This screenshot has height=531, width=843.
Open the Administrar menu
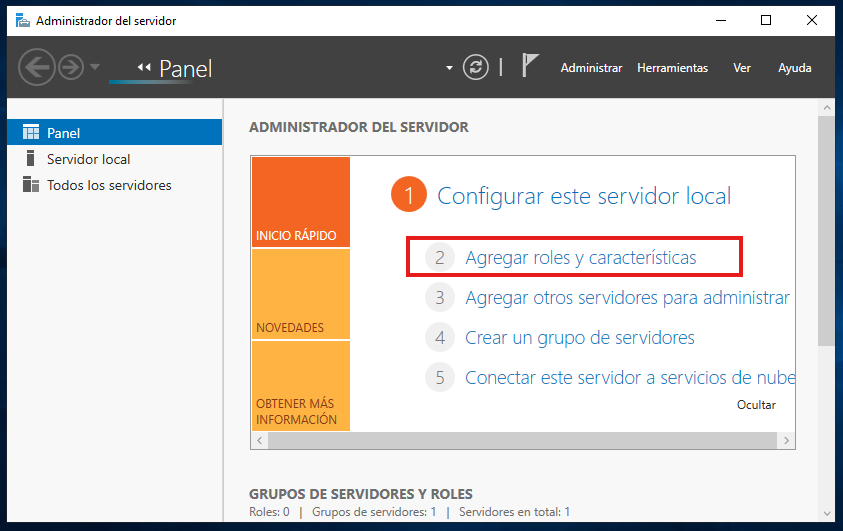pos(591,68)
